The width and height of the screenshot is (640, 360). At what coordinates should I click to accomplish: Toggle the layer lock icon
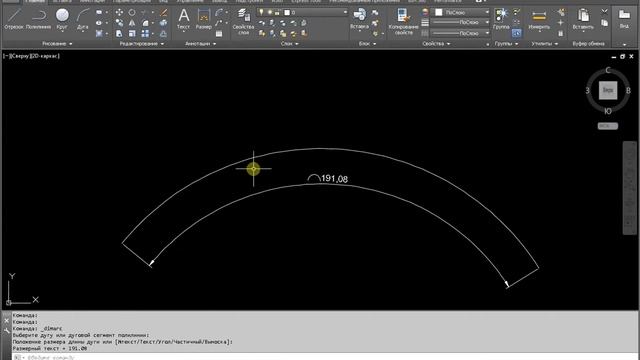(x=277, y=12)
